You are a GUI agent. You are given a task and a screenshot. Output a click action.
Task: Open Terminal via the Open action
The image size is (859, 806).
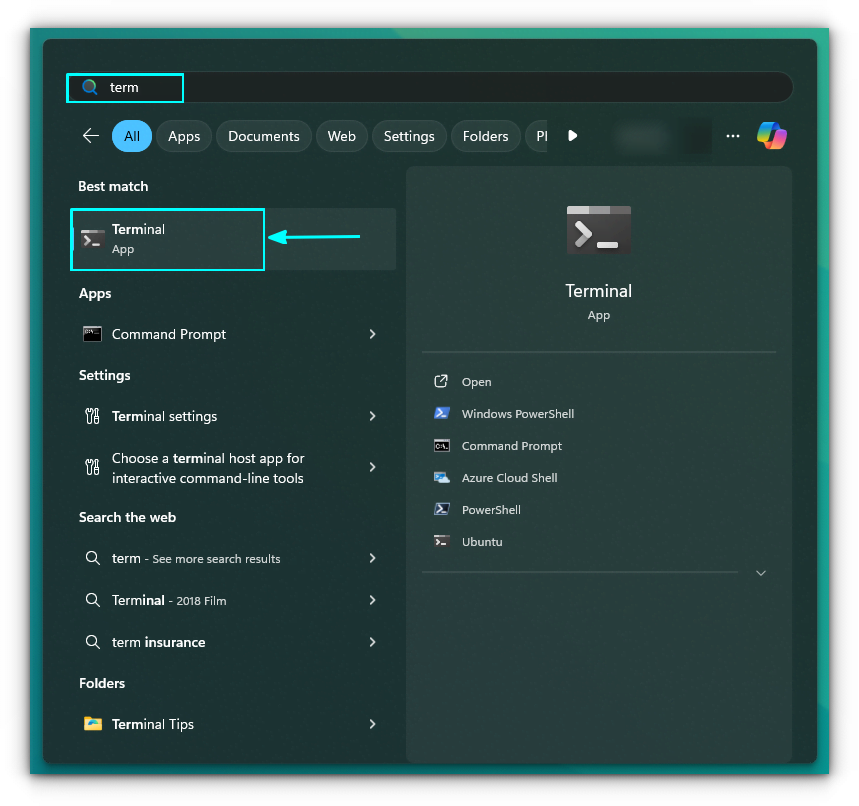pyautogui.click(x=476, y=382)
